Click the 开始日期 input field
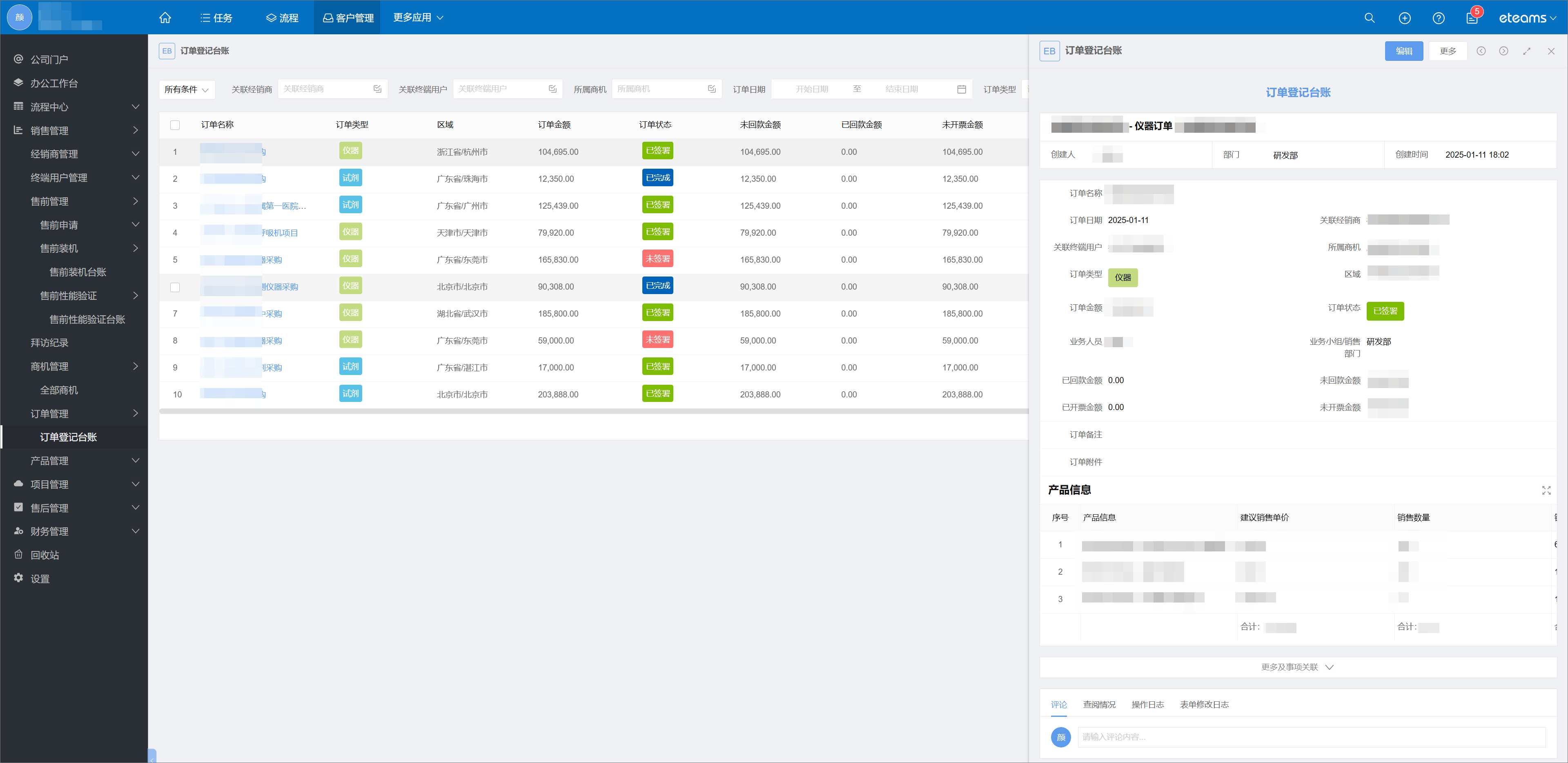This screenshot has height=763, width=1568. [811, 89]
